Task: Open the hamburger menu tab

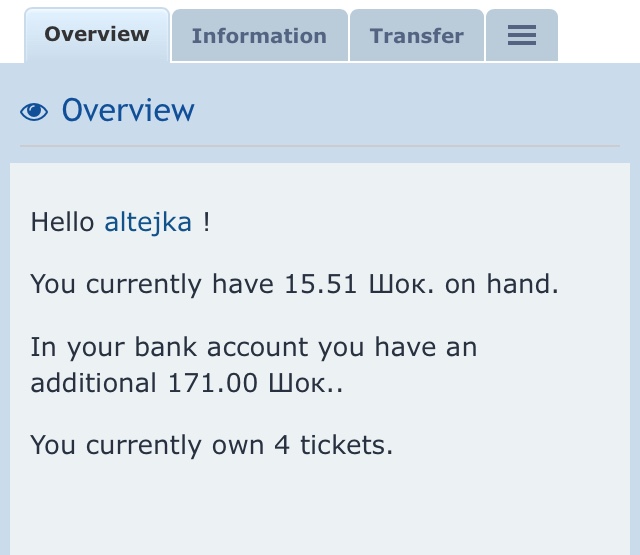Action: pyautogui.click(x=521, y=36)
